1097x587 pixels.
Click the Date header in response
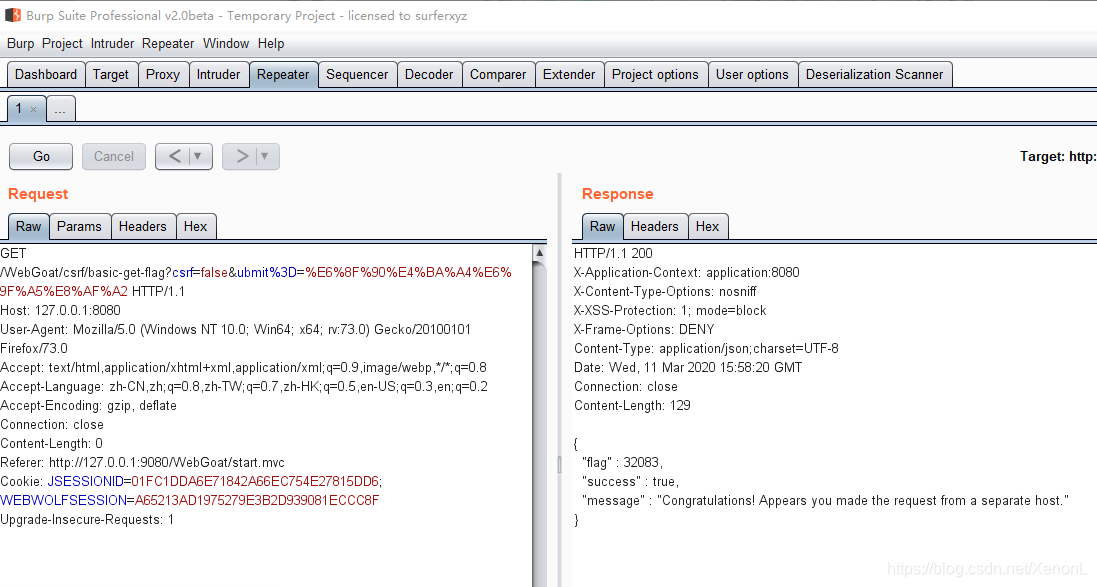point(688,367)
